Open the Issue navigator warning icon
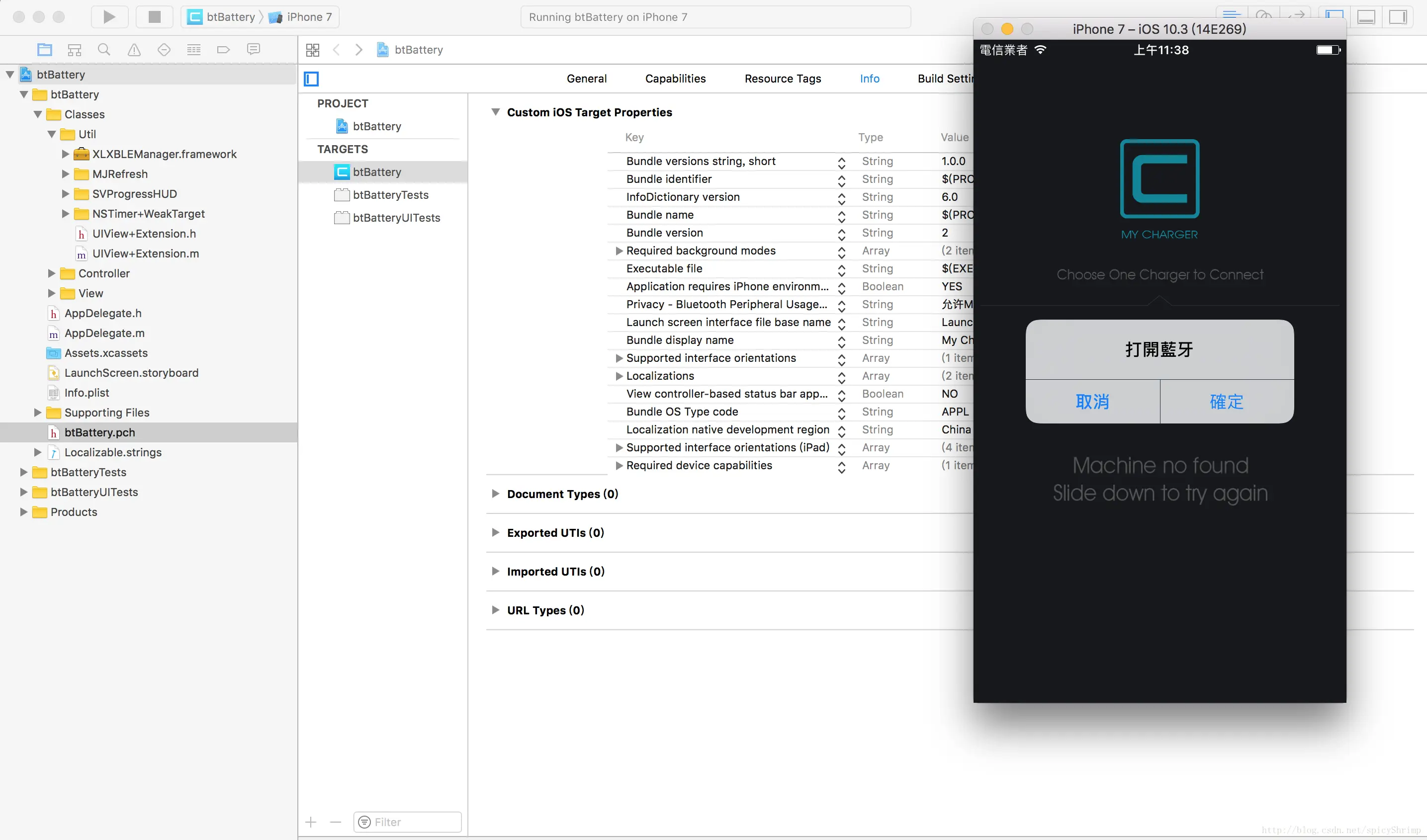 [134, 50]
